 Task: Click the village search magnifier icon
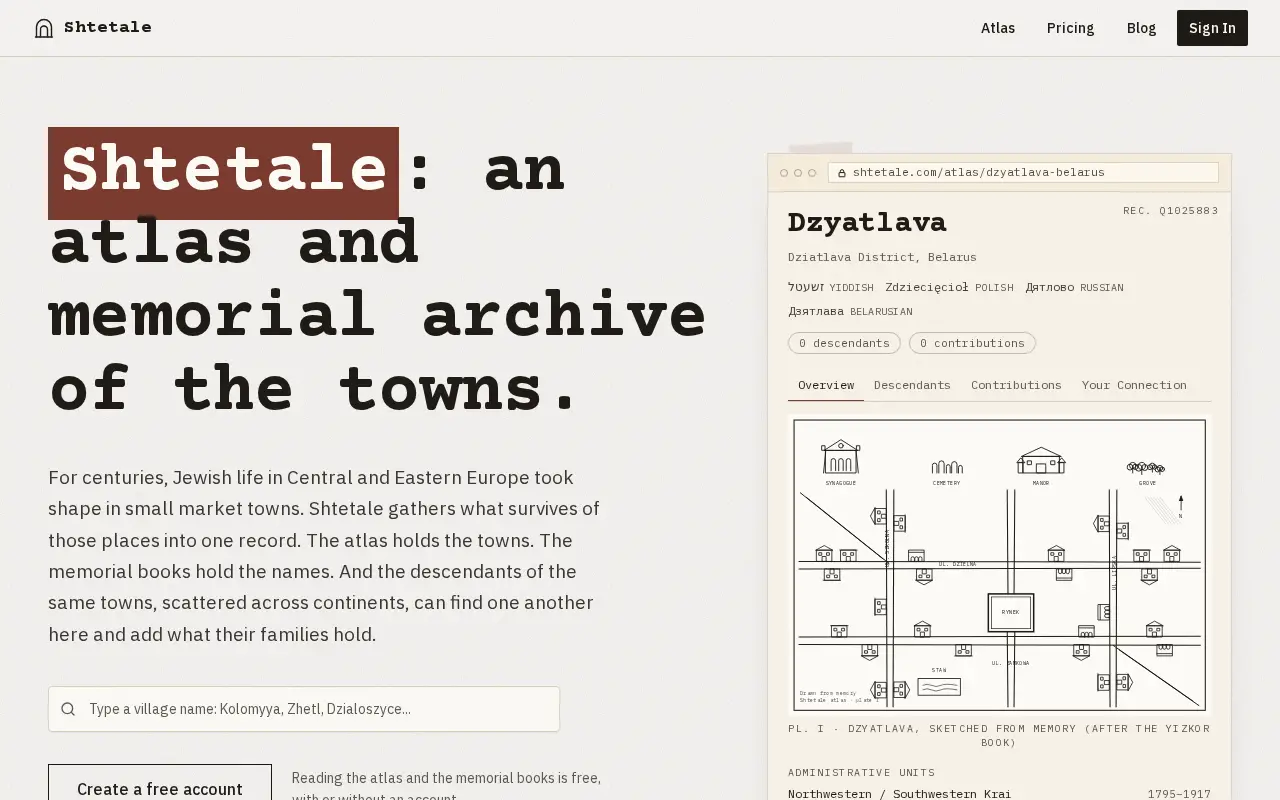(68, 709)
